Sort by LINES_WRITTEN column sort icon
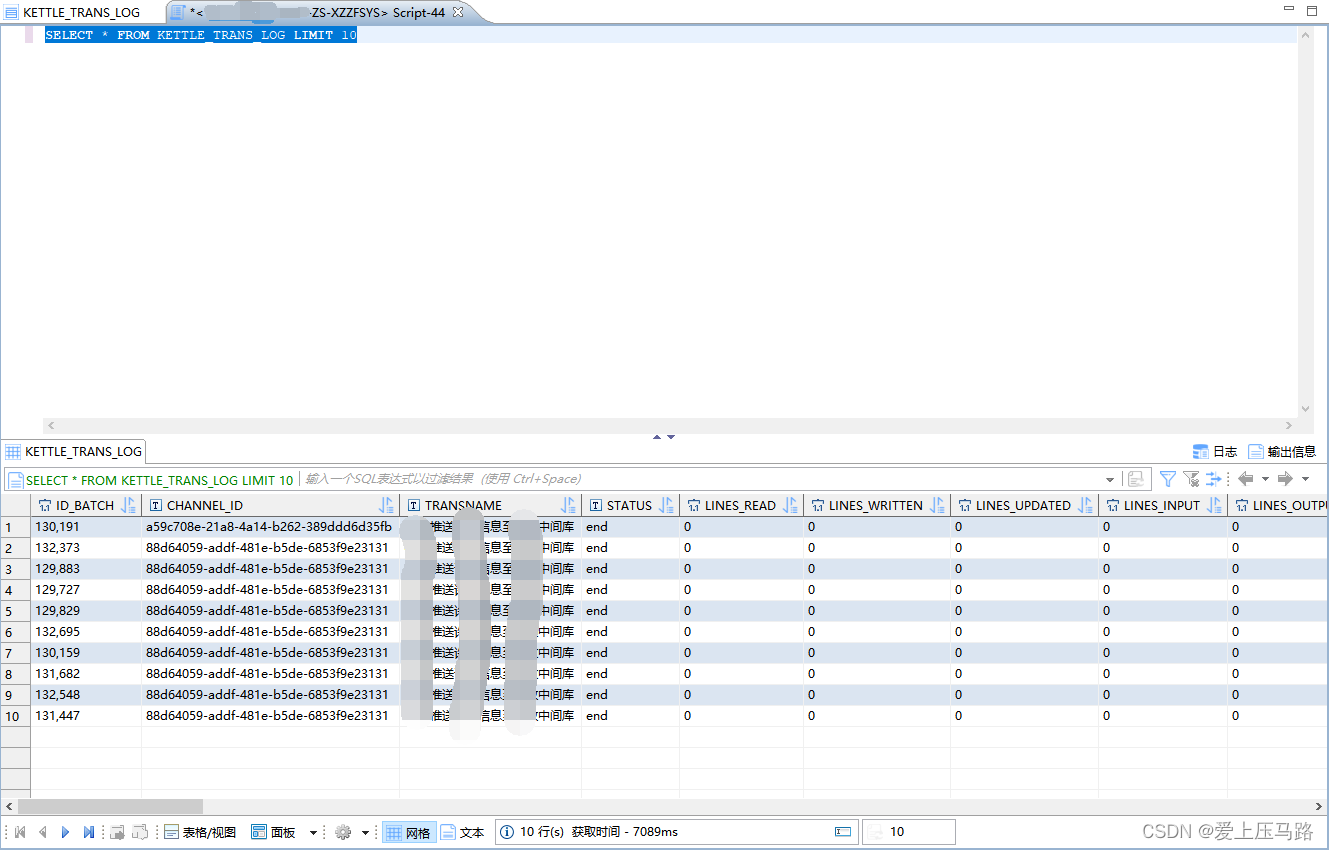Viewport: 1329px width, 850px height. 937,505
